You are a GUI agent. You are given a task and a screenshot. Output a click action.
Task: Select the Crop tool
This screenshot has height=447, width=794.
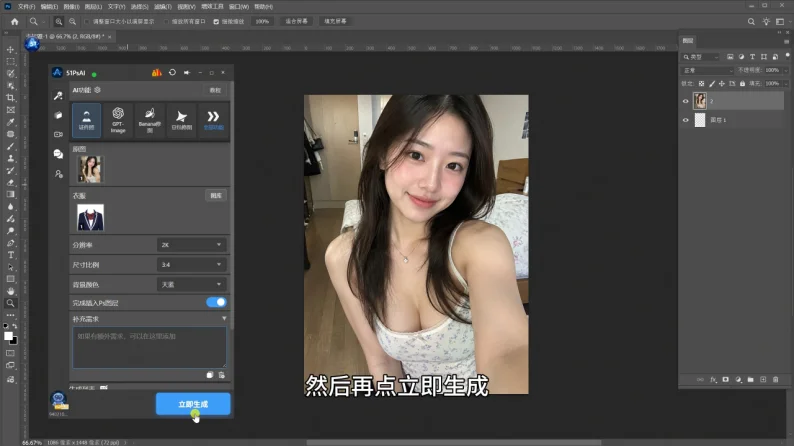click(x=10, y=98)
